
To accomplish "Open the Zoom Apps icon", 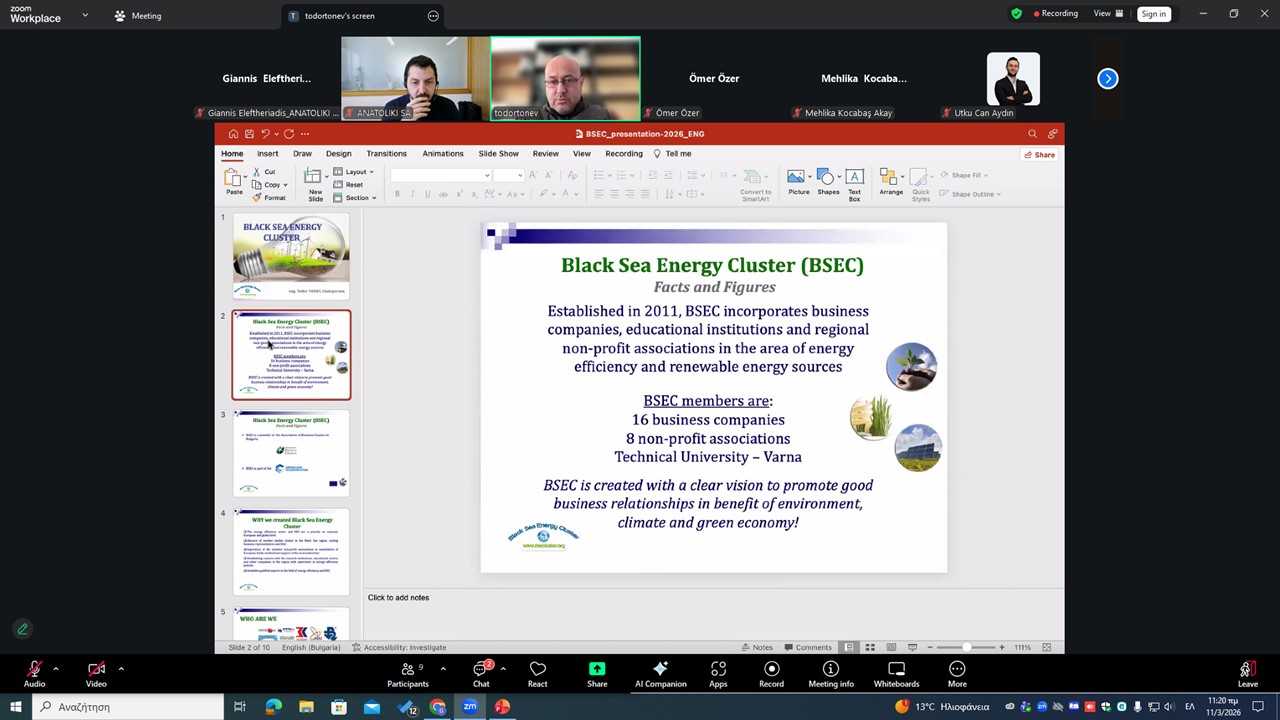I will coord(718,674).
